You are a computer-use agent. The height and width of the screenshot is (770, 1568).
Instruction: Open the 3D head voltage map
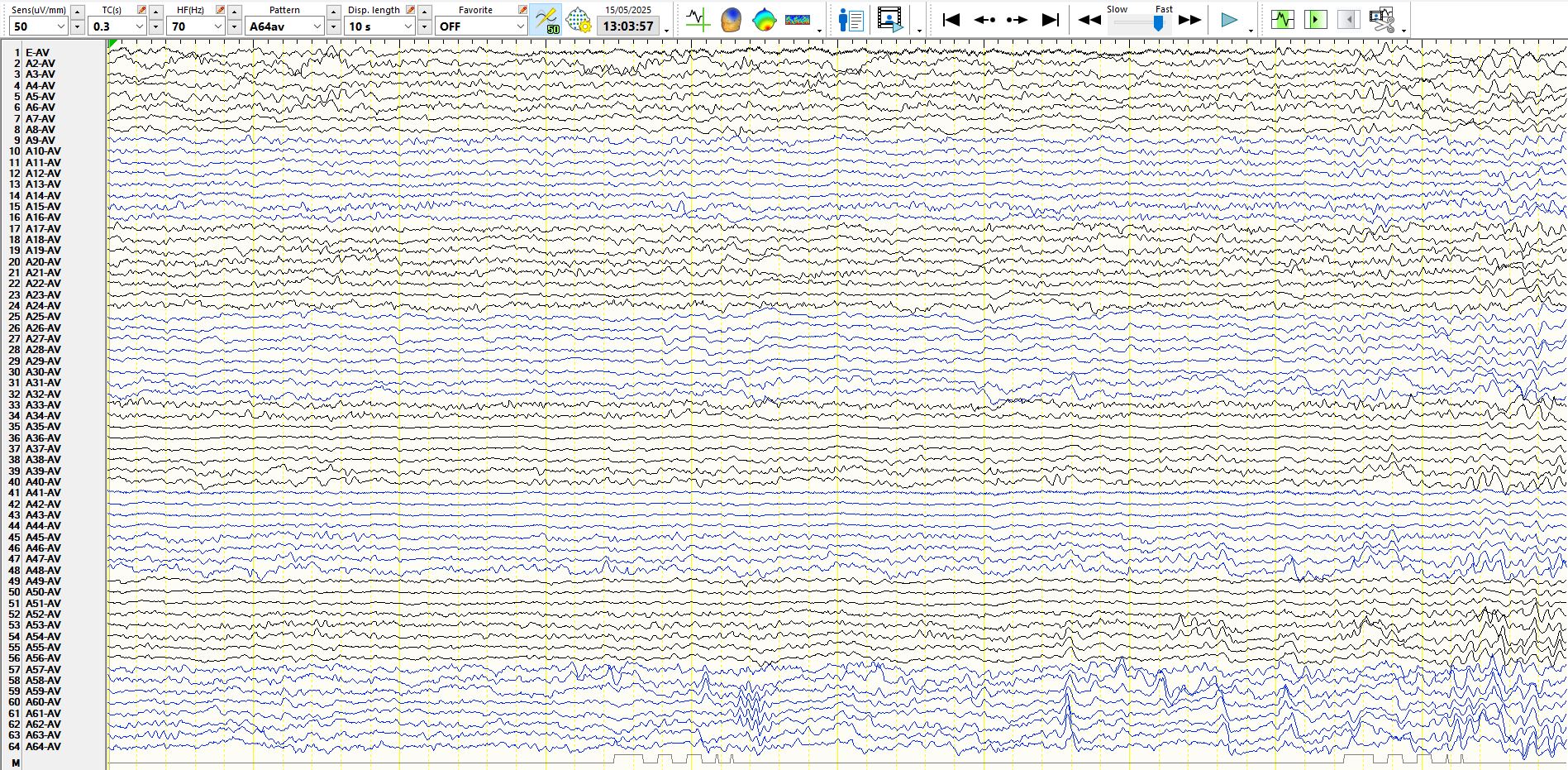(x=731, y=19)
